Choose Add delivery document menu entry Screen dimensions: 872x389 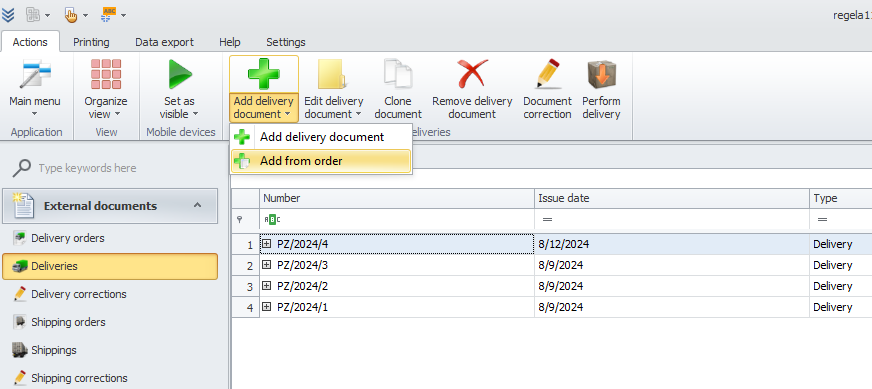321,137
